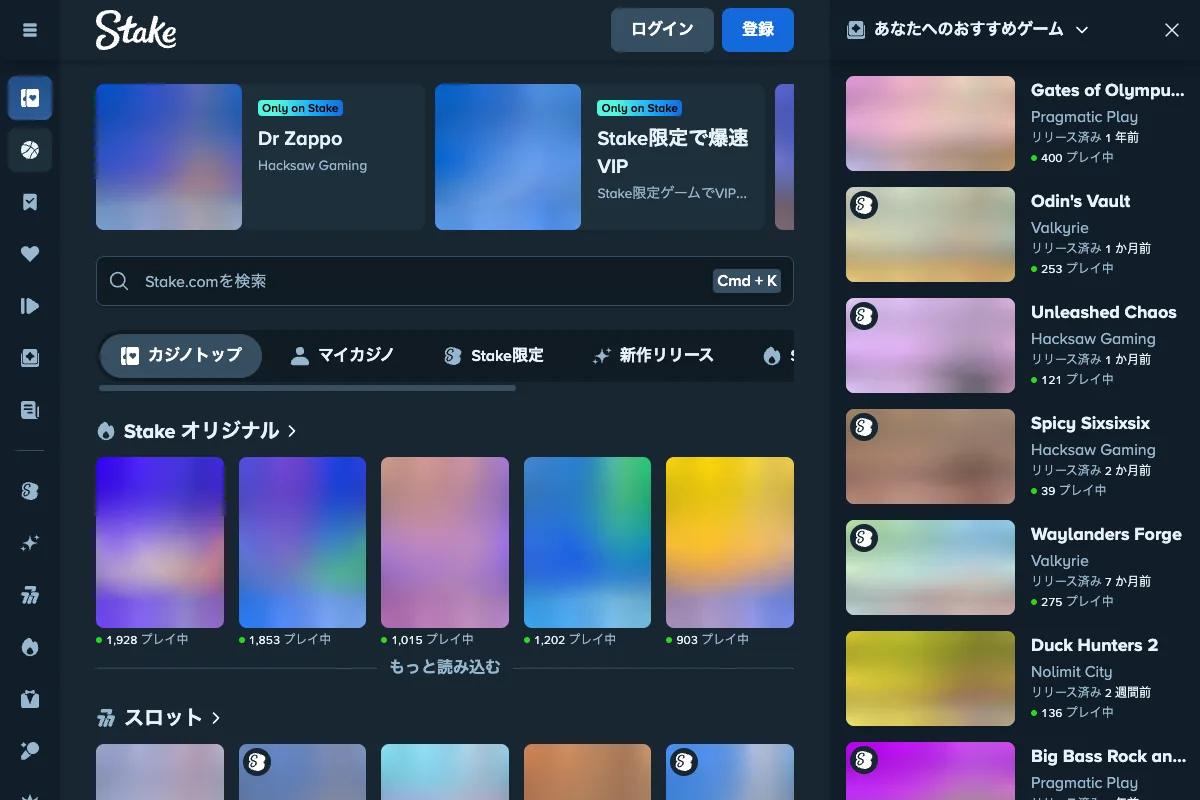This screenshot has height=800, width=1200.
Task: Open Odin's Vault thumbnail in recommendations
Action: click(930, 234)
